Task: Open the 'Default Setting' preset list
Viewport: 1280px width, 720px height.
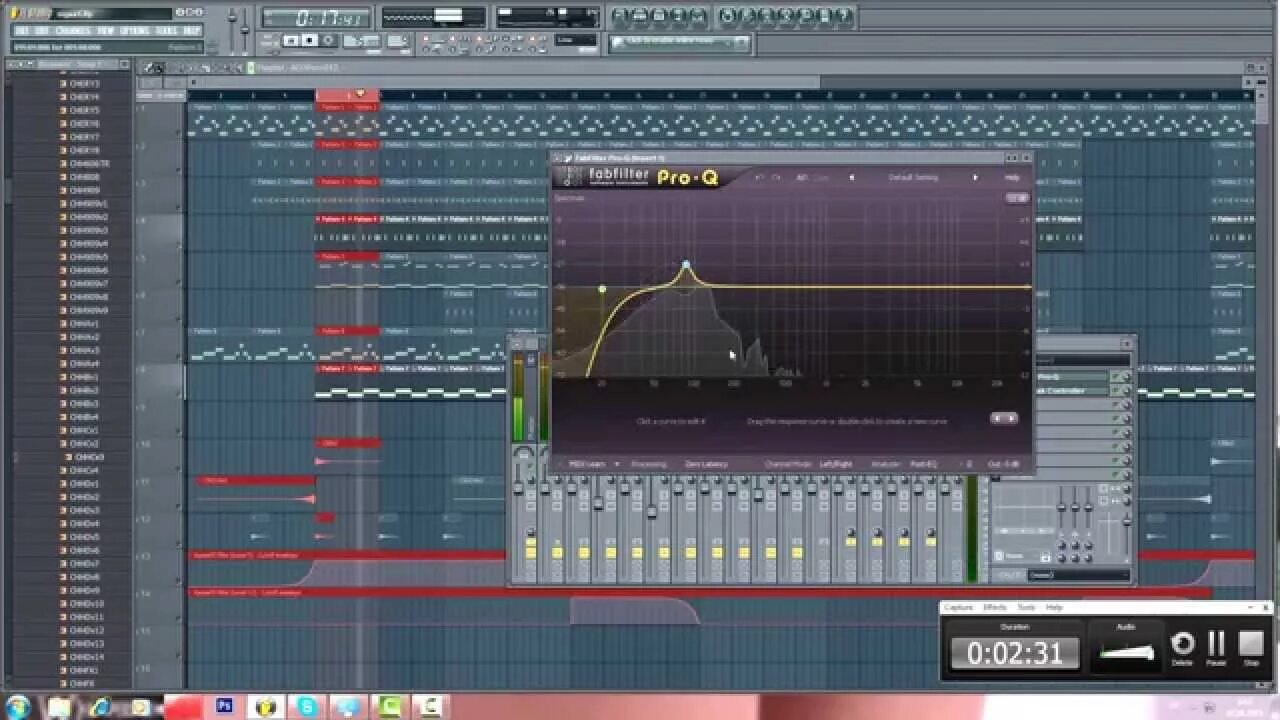Action: (x=913, y=177)
